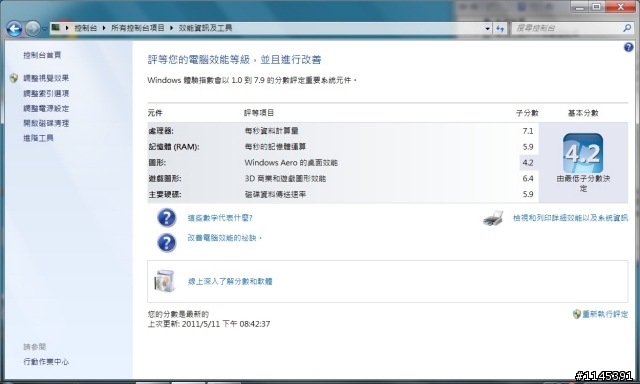Click question icon beside 這些數字代表什麼
Image resolution: width=640 pixels, height=384 pixels.
(x=167, y=218)
